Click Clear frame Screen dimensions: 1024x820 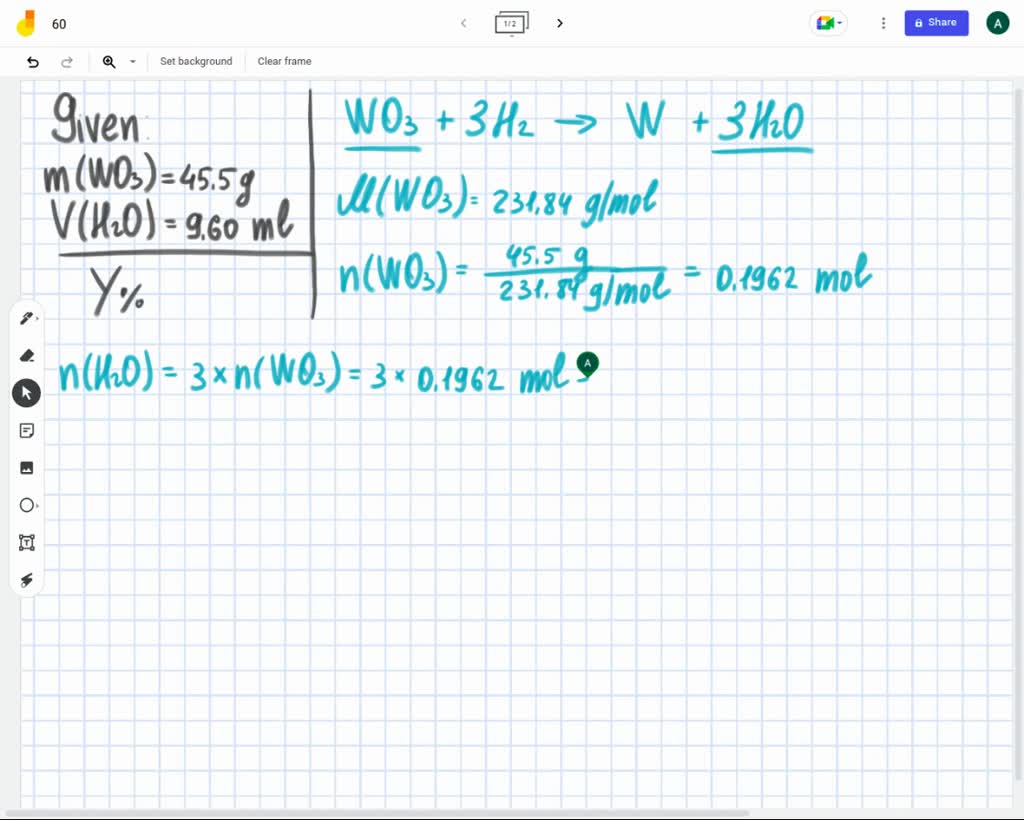(284, 61)
